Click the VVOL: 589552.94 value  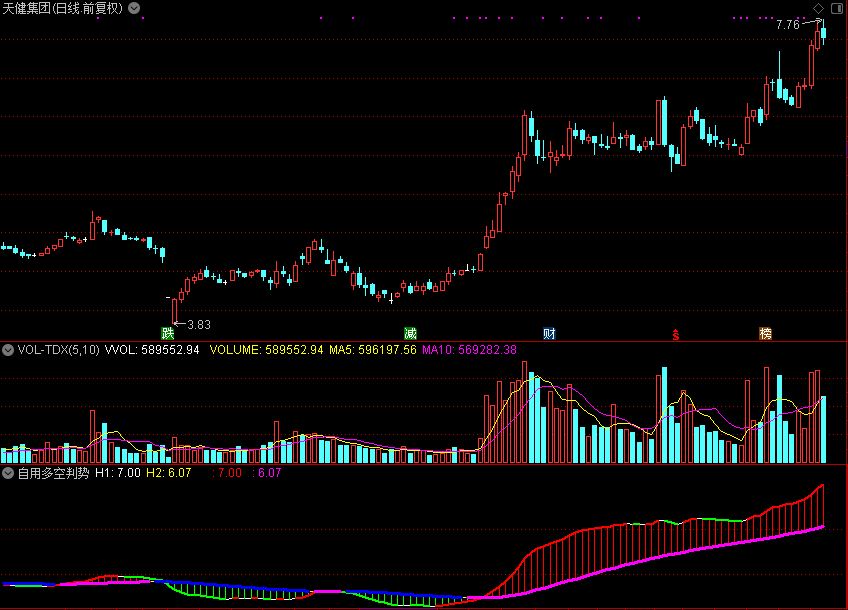pos(152,350)
